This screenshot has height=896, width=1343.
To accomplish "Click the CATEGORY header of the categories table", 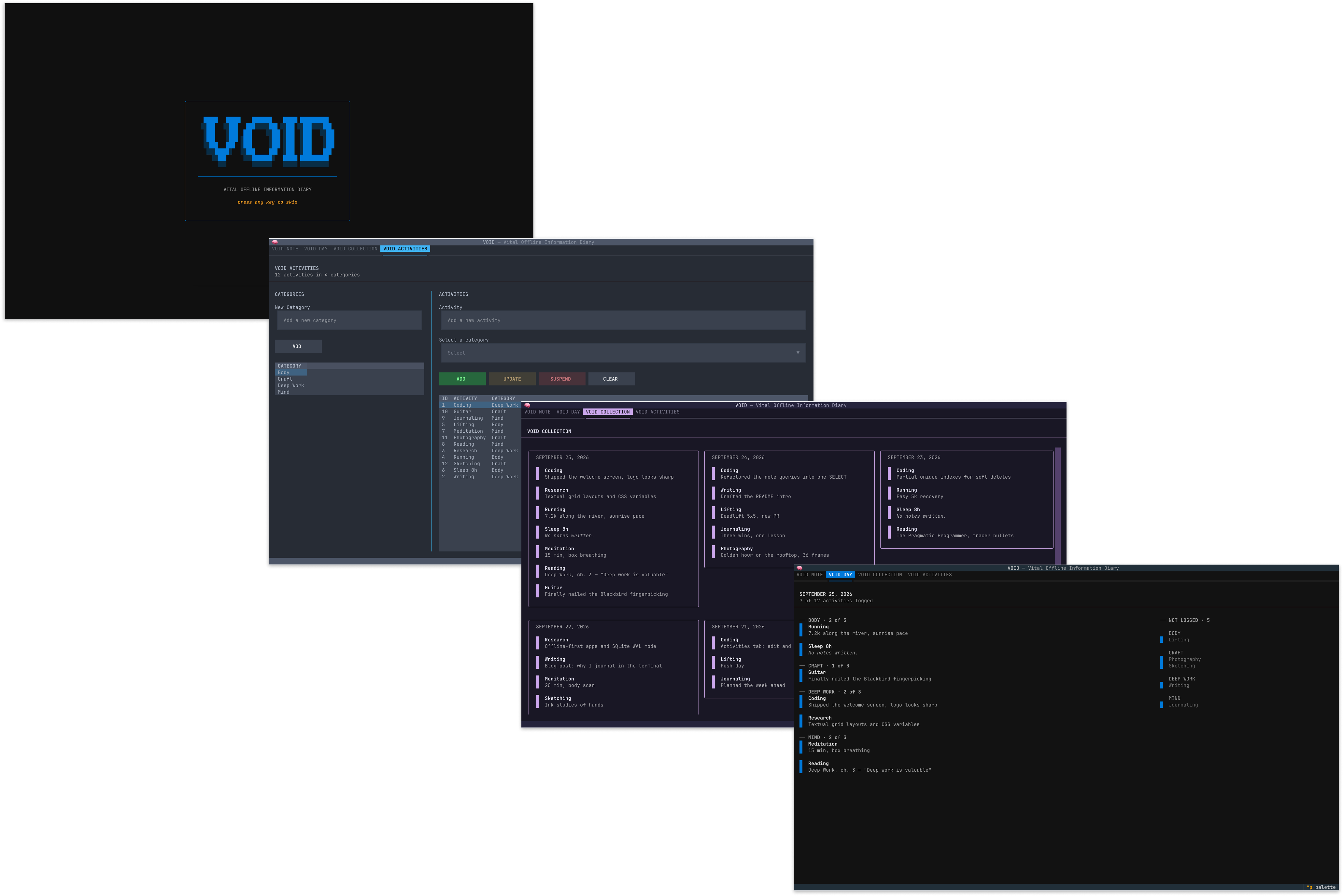I will coord(290,366).
